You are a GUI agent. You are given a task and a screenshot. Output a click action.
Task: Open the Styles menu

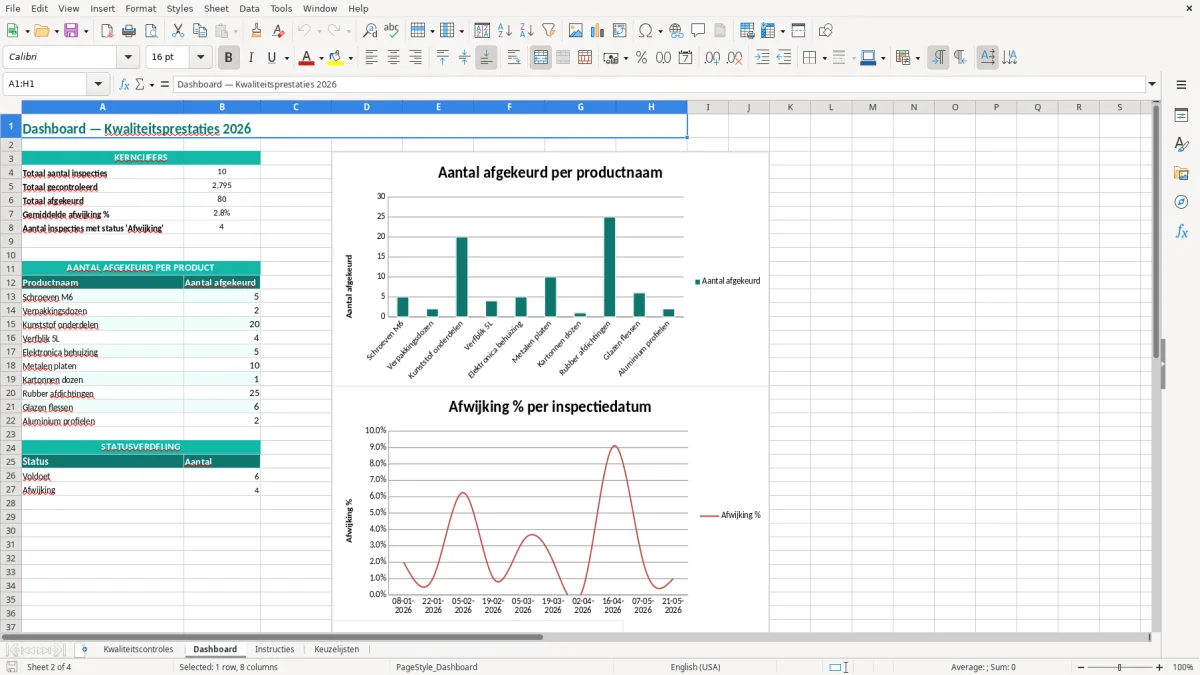(180, 8)
